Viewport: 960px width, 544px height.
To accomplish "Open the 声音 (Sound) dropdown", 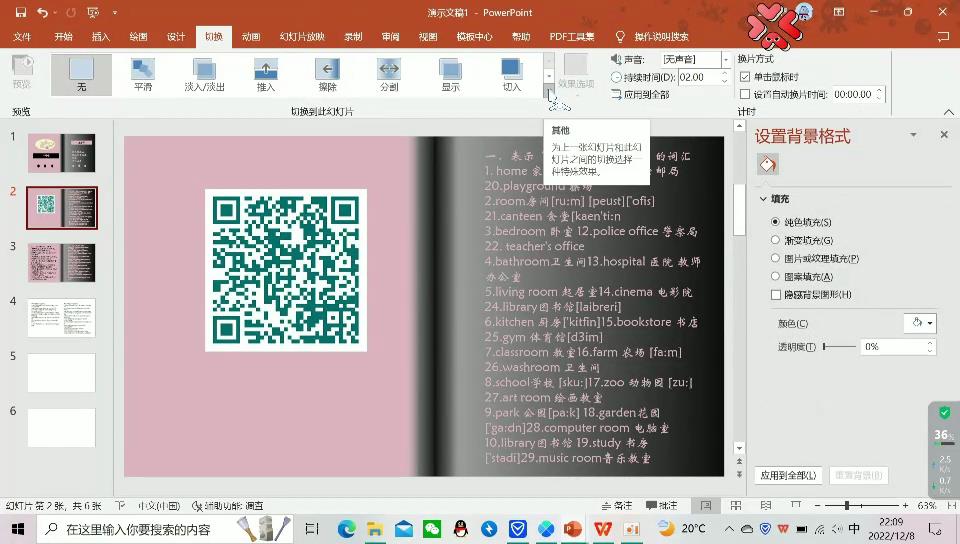I will [x=726, y=59].
